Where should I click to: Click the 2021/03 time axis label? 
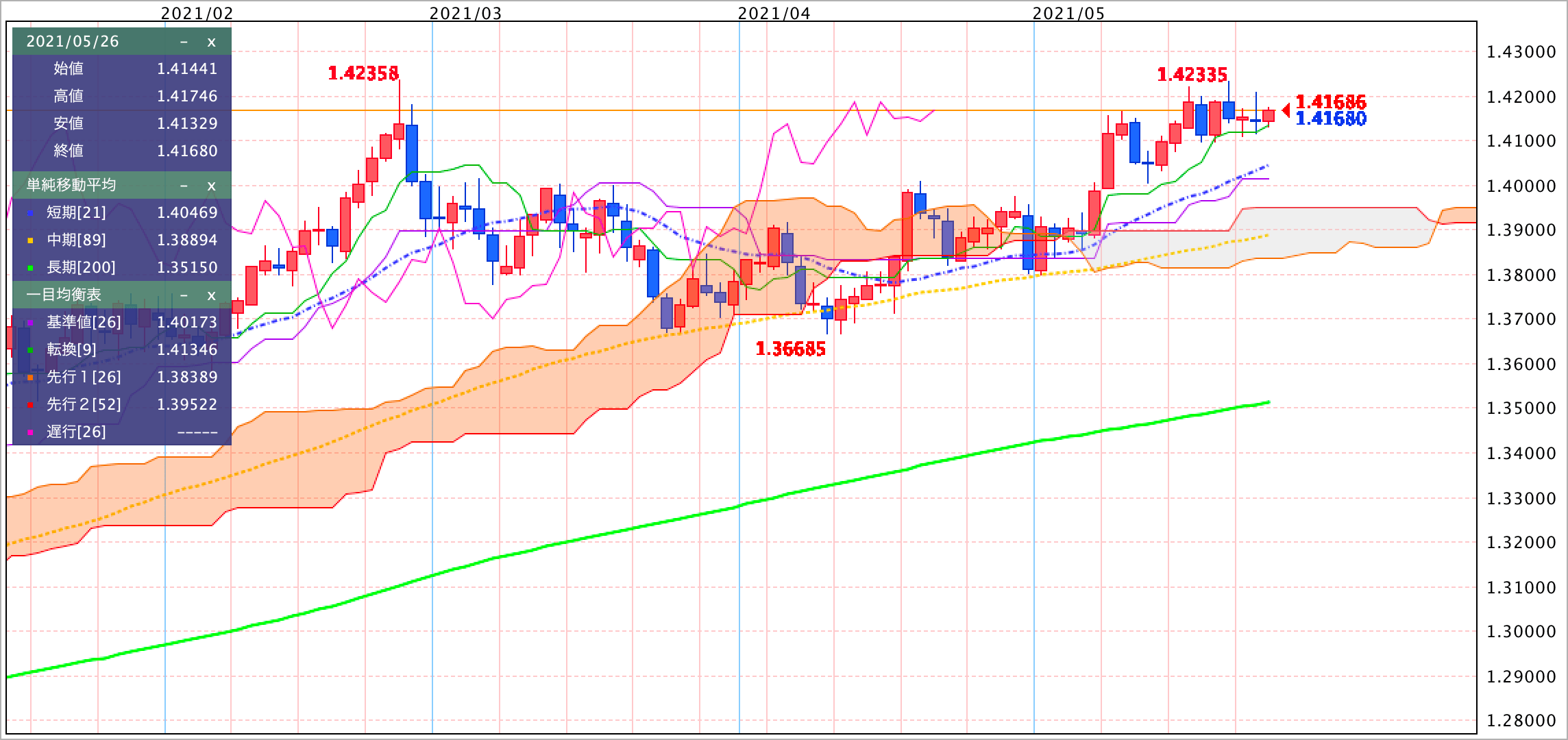pyautogui.click(x=465, y=13)
